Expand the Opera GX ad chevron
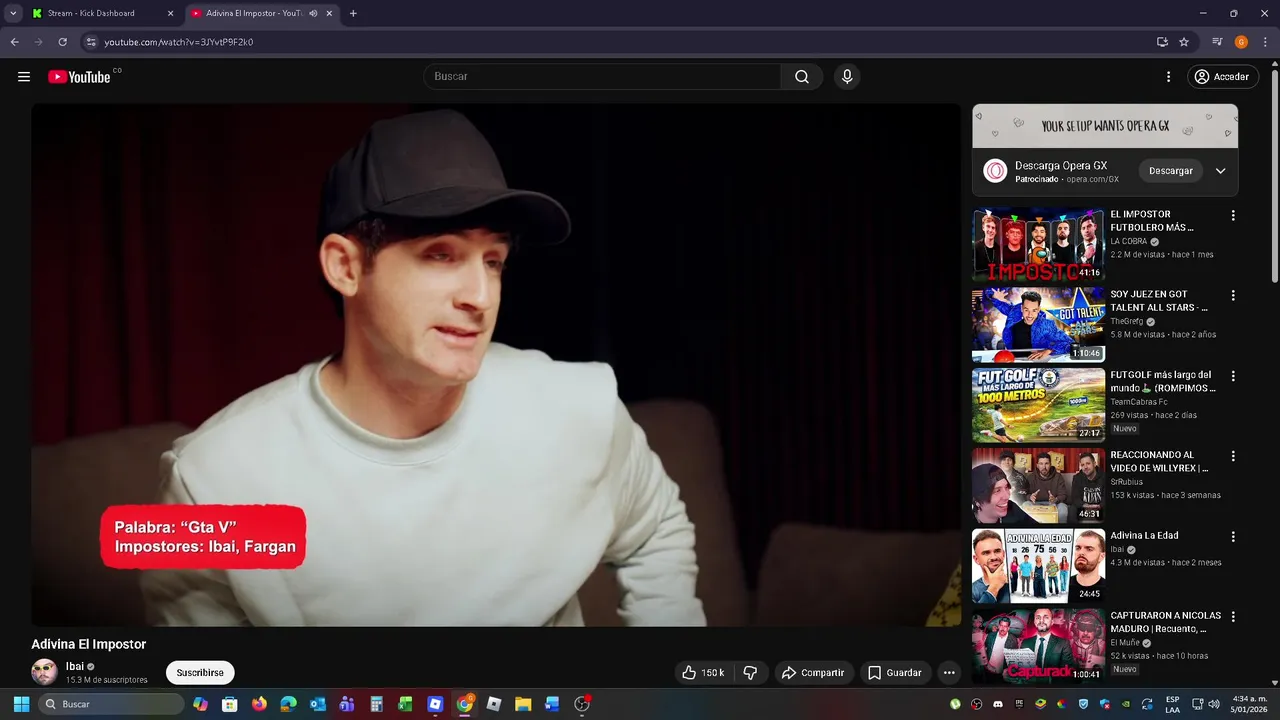The height and width of the screenshot is (720, 1280). [1220, 171]
